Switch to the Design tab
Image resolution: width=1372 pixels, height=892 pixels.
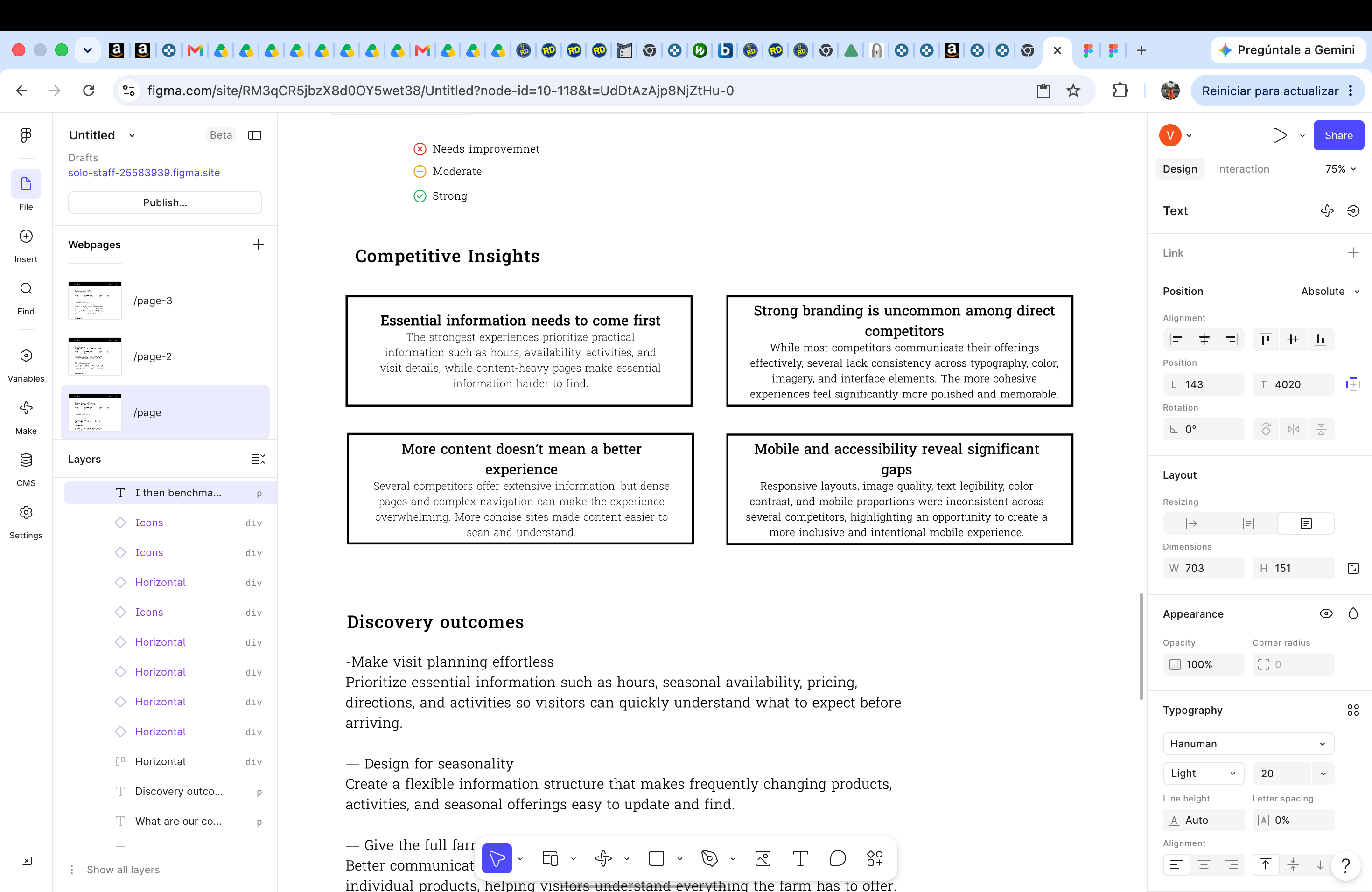[x=1179, y=169]
